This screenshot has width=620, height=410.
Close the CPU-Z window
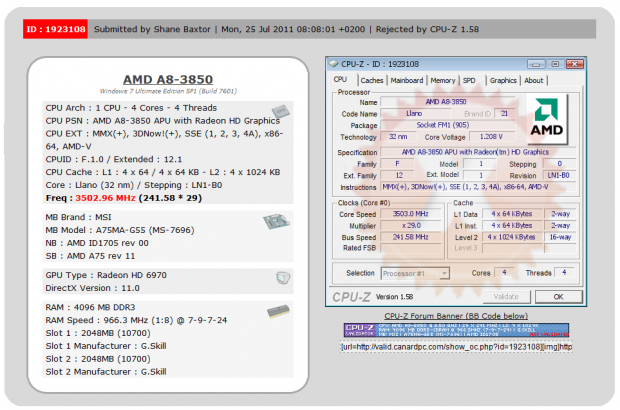click(575, 64)
